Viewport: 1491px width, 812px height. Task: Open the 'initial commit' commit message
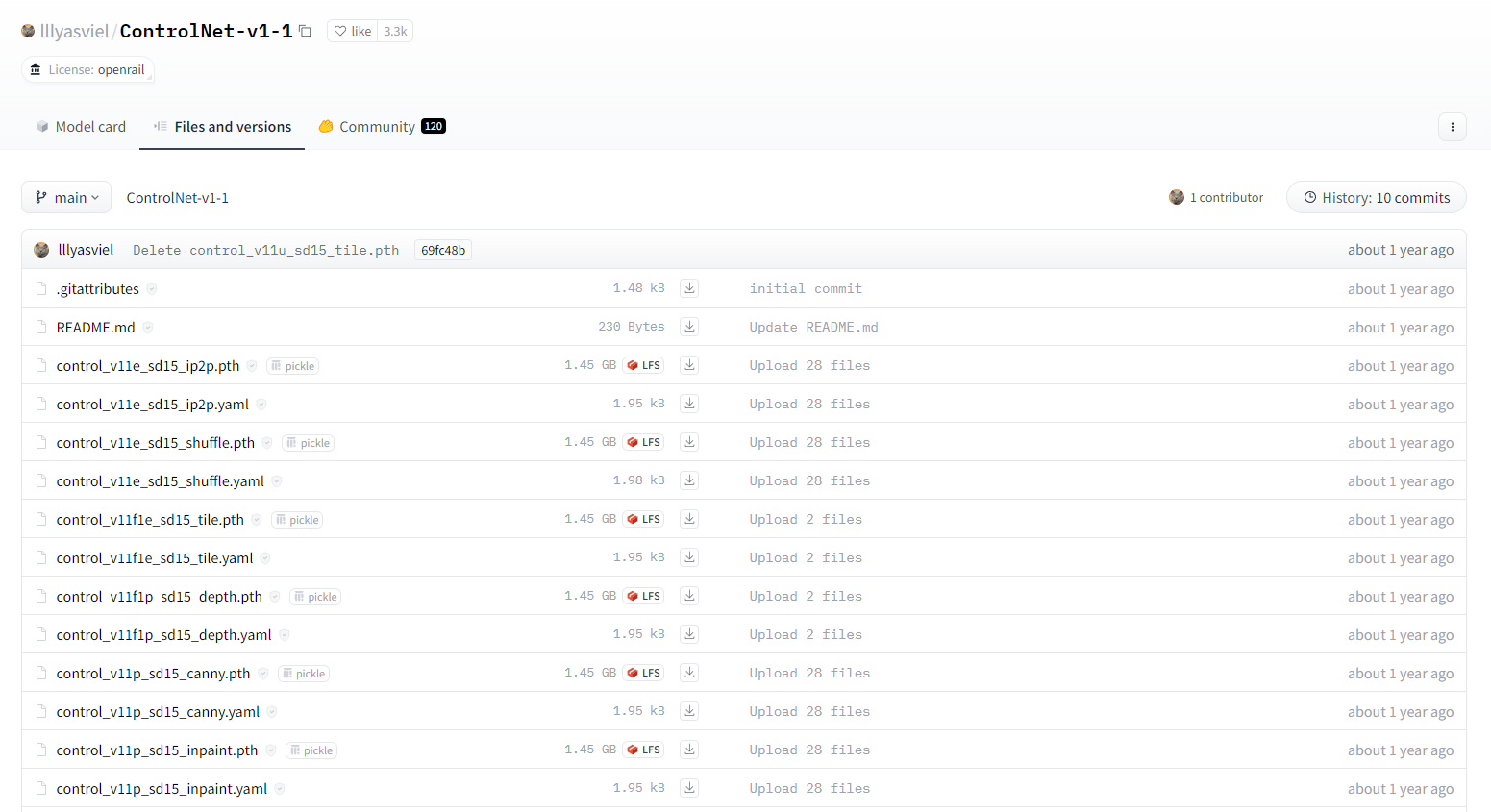[x=806, y=288]
